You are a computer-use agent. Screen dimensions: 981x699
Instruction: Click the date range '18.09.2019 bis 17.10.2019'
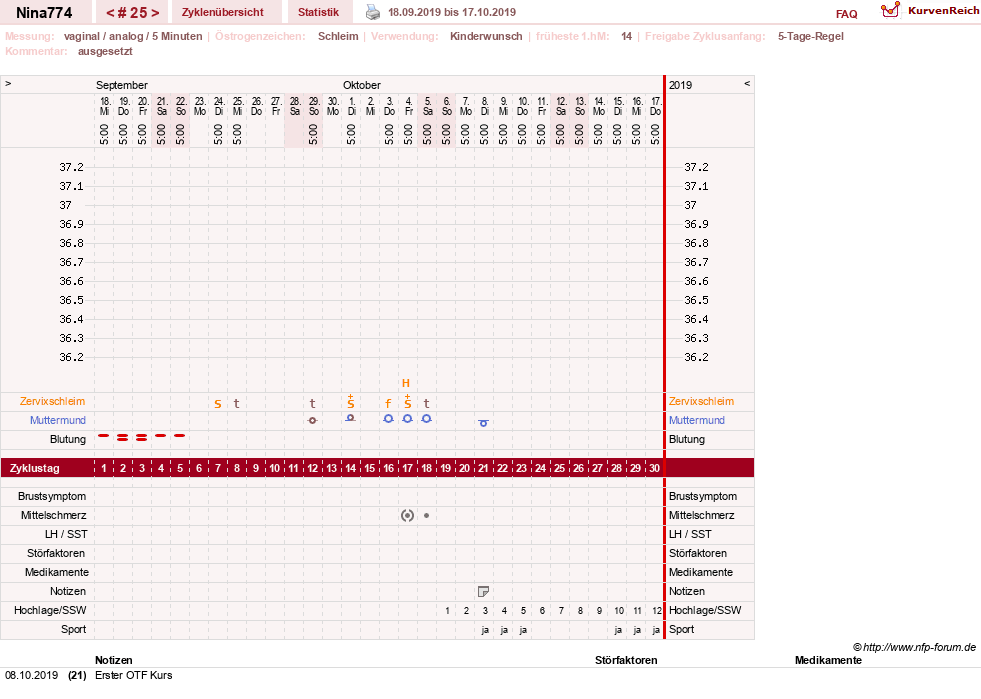click(x=452, y=12)
